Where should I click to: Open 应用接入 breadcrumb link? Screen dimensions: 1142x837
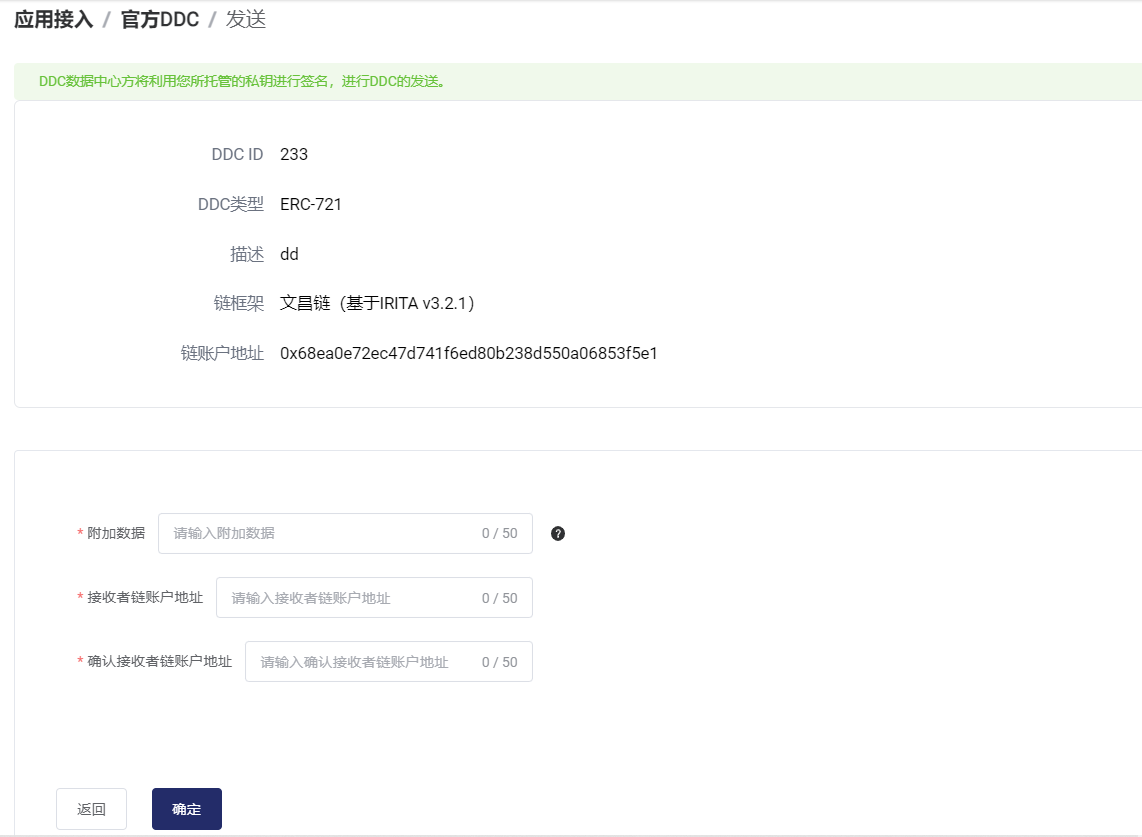[x=54, y=20]
